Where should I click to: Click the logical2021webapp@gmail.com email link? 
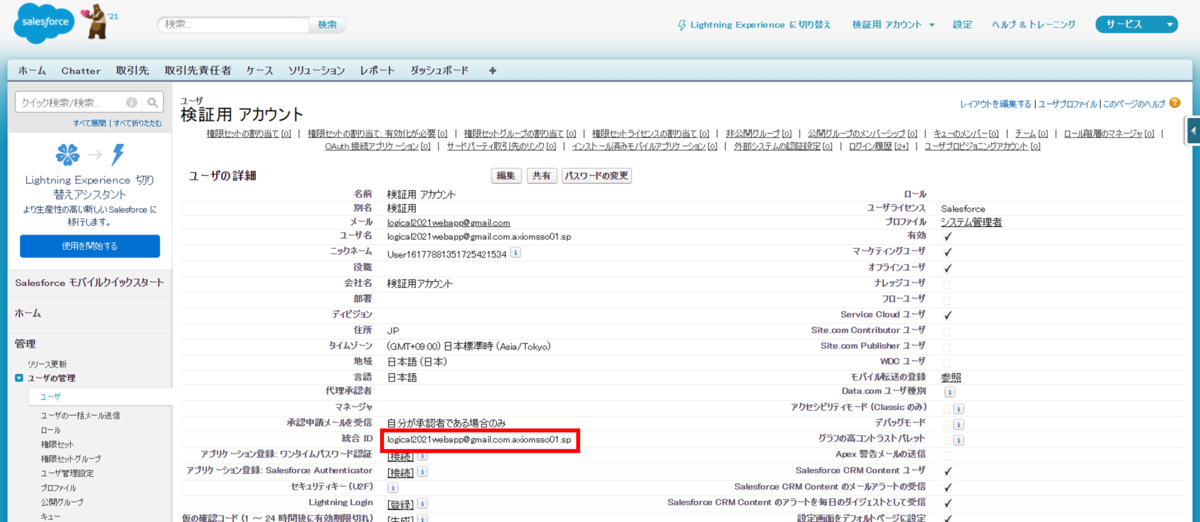(448, 222)
